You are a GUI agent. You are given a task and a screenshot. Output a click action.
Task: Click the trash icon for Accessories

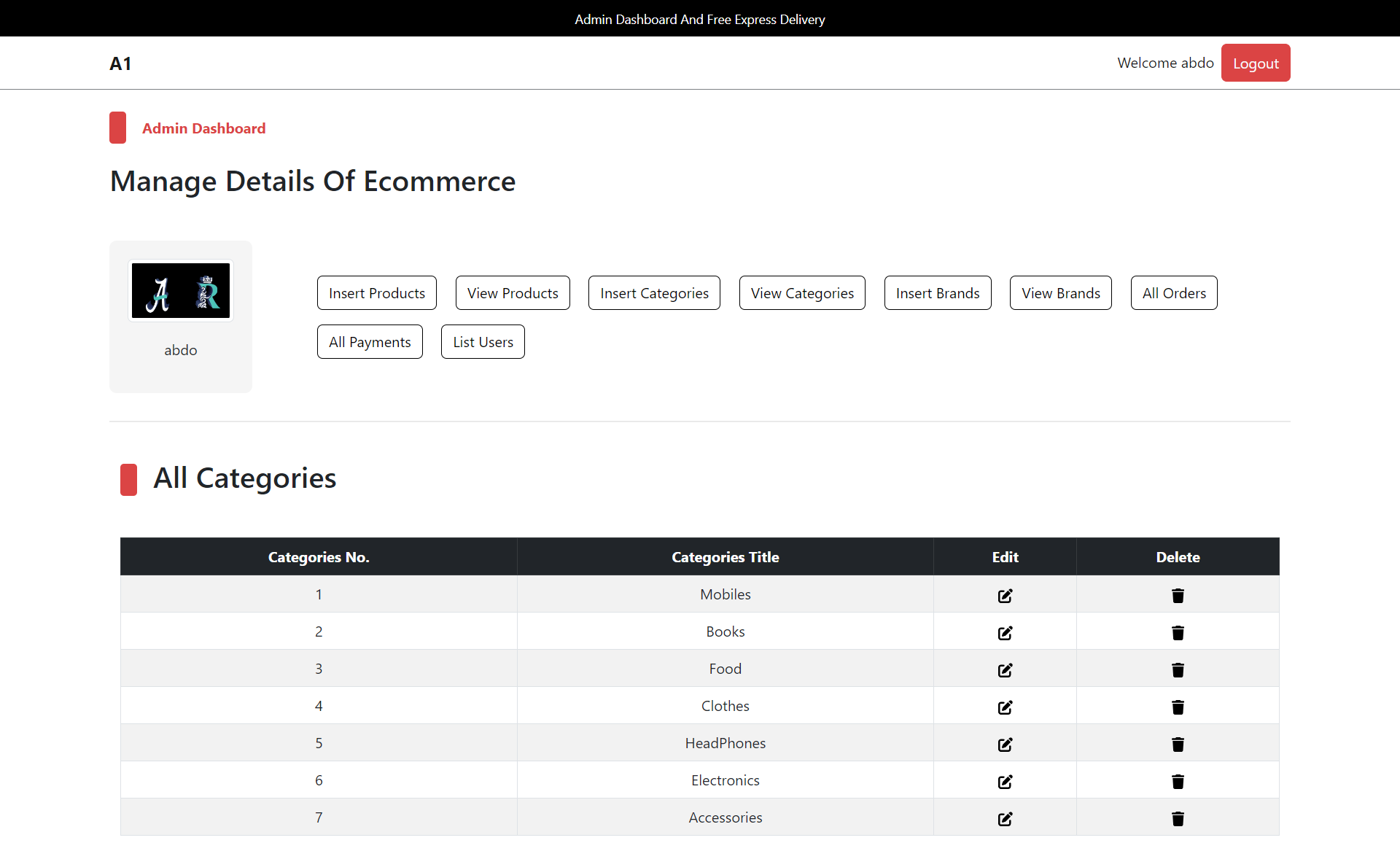1178,819
